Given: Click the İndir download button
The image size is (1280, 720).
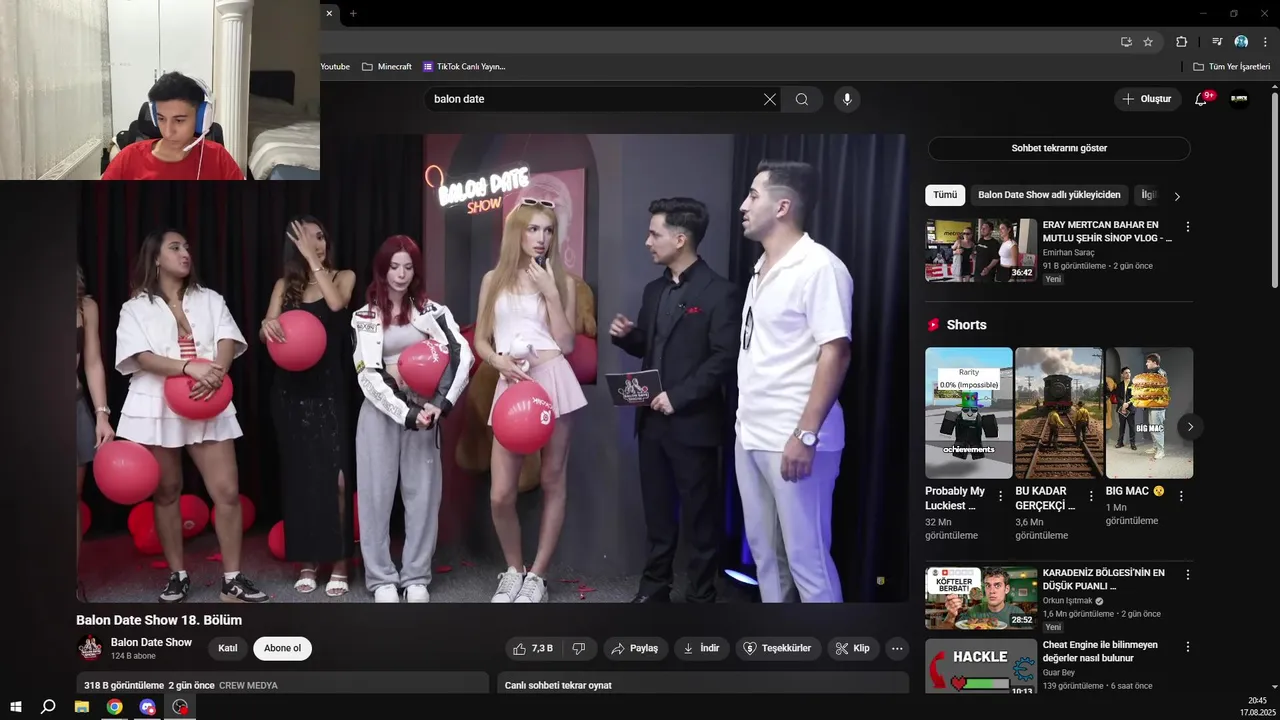Looking at the screenshot, I should [701, 648].
